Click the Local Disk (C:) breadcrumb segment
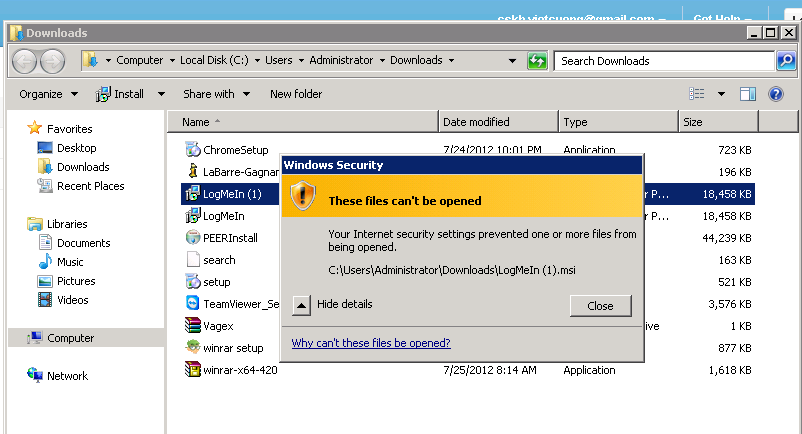Image resolution: width=802 pixels, height=434 pixels. 214,60
